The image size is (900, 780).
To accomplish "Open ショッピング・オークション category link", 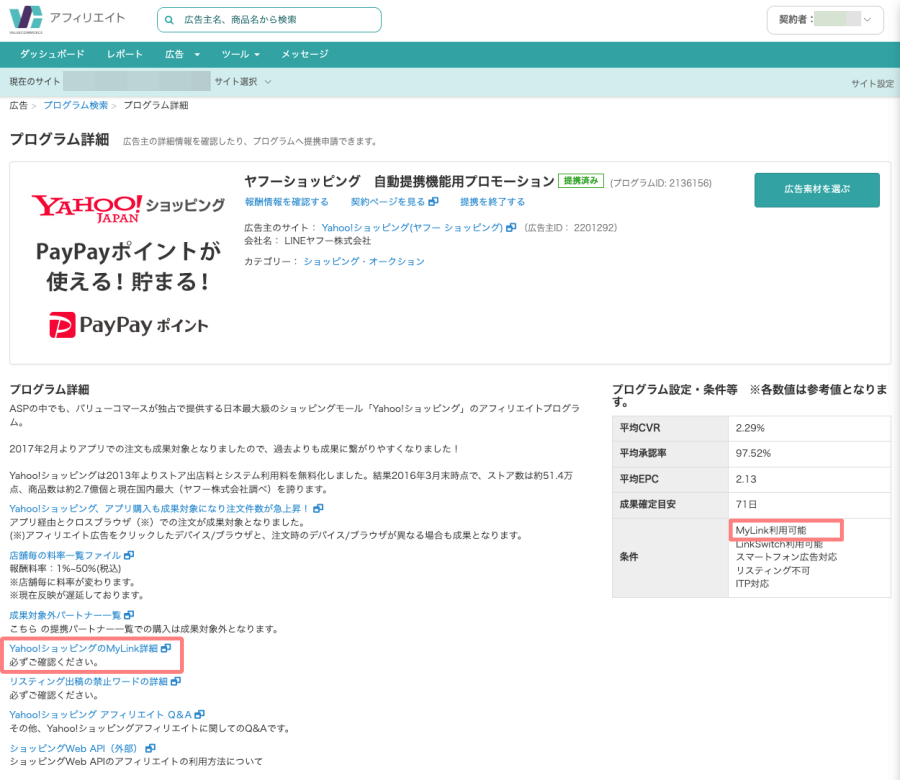I will coord(364,261).
